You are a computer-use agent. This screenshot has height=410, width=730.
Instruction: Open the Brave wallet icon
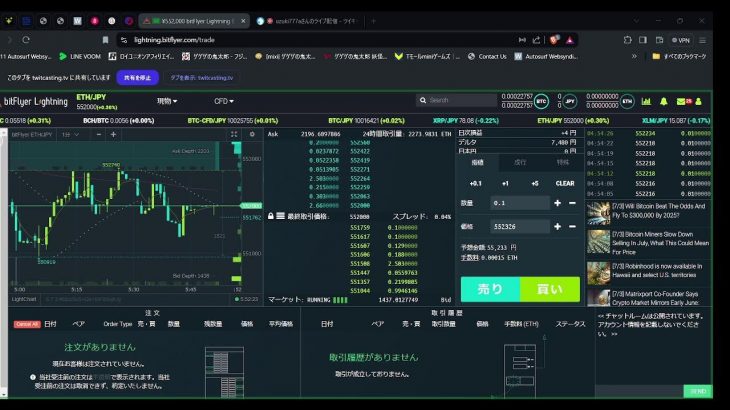(659, 40)
